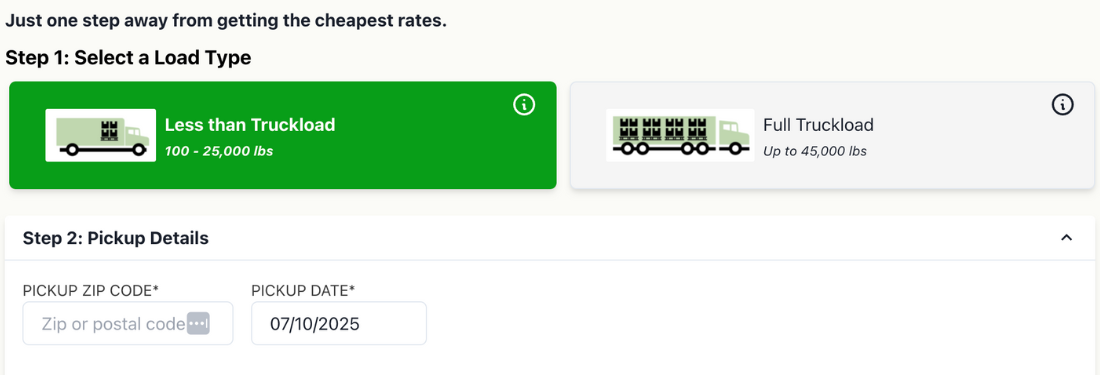Open info icon on Full Truckload card

1062,105
